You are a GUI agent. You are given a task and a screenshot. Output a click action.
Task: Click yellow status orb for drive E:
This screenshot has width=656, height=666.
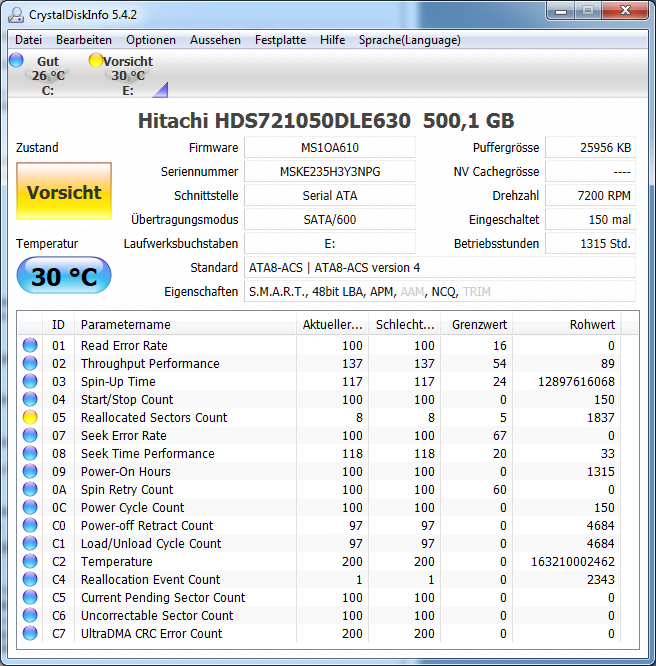pyautogui.click(x=96, y=60)
